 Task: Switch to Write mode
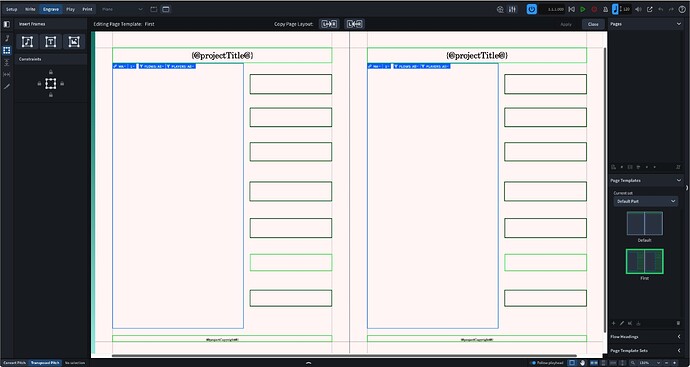(30, 9)
